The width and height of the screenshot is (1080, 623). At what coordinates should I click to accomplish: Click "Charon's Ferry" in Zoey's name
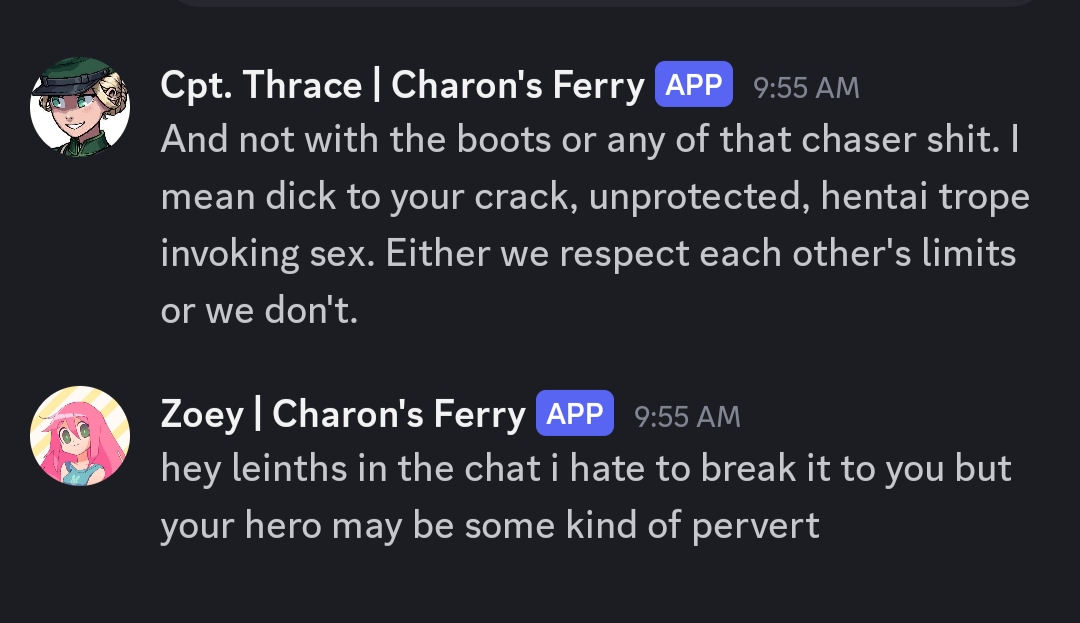(x=398, y=414)
